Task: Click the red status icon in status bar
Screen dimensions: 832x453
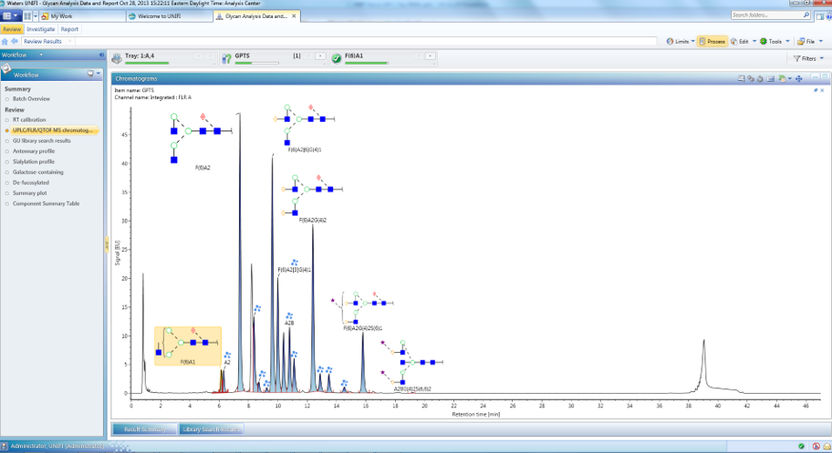Action: (816, 447)
